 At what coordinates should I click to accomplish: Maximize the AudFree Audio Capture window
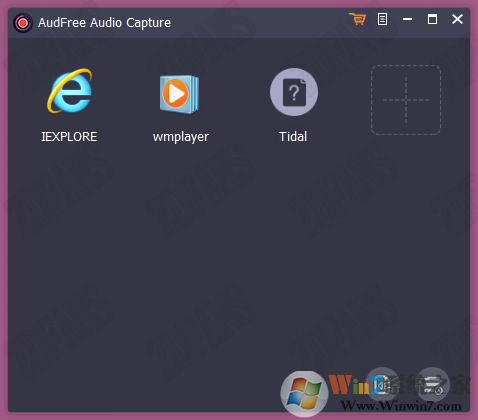[432, 19]
